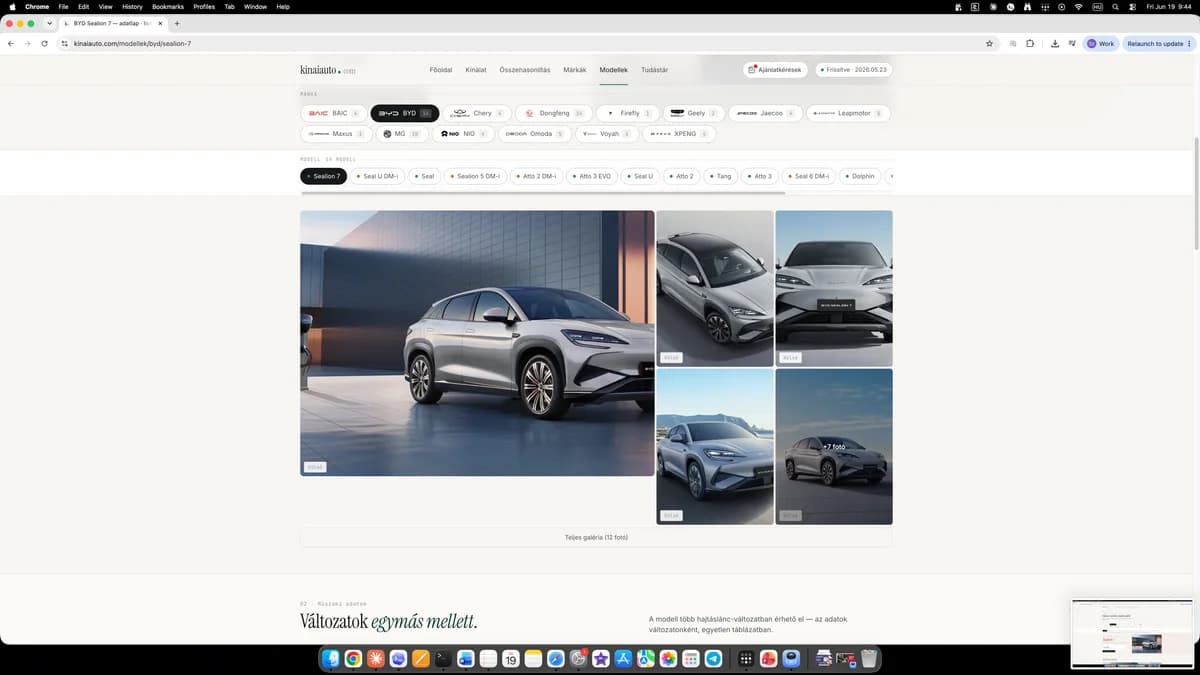Viewport: 1200px width, 675px height.
Task: Click Relaunch to update
Action: (x=1159, y=44)
